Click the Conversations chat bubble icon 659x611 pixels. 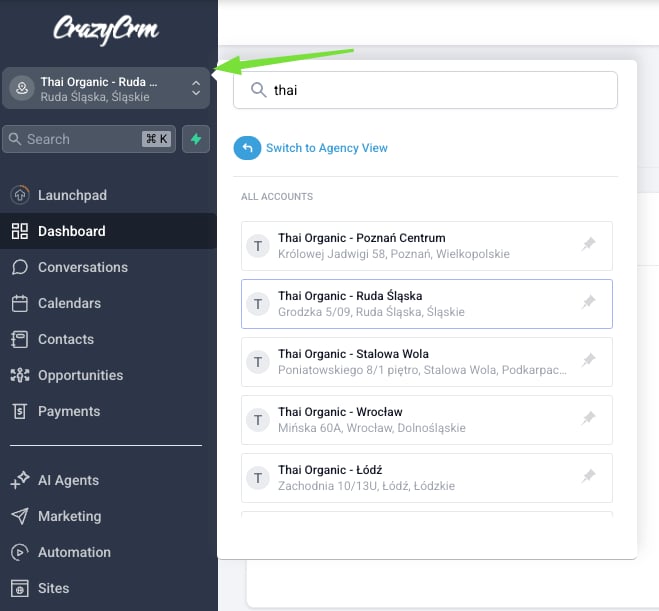click(20, 267)
